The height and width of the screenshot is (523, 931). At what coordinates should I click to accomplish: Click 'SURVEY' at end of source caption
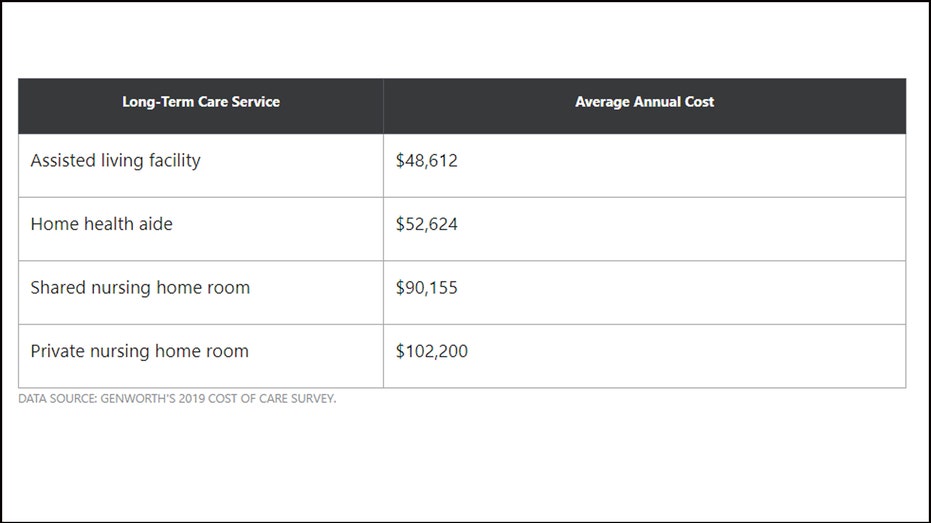[x=313, y=399]
